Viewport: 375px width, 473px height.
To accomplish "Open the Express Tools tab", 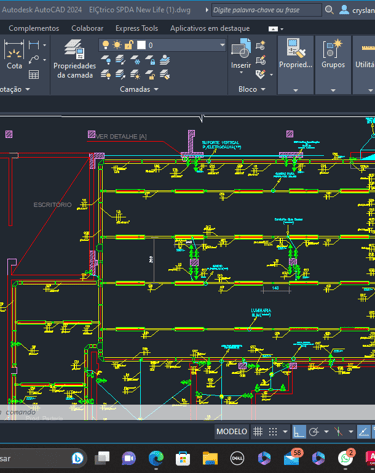I will coord(137,28).
